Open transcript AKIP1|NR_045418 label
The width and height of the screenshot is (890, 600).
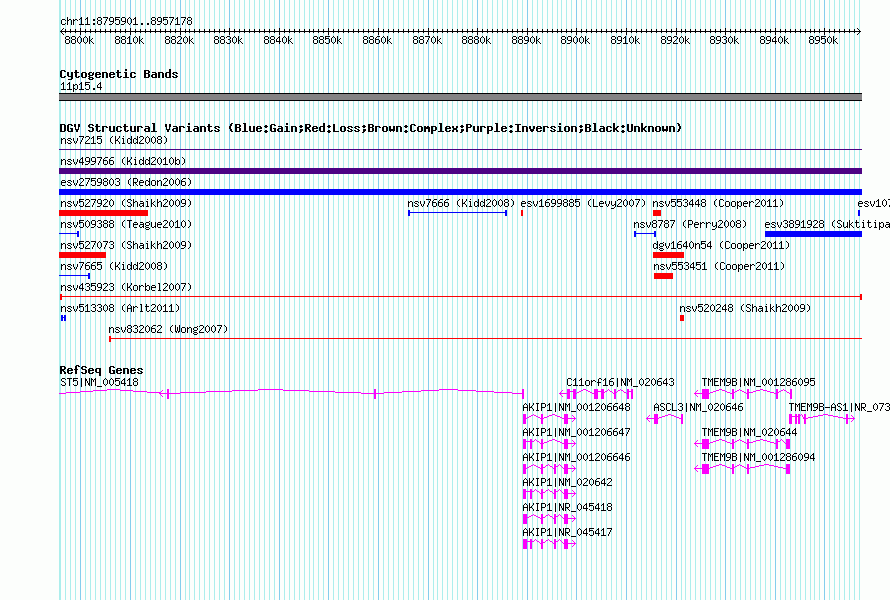567,507
